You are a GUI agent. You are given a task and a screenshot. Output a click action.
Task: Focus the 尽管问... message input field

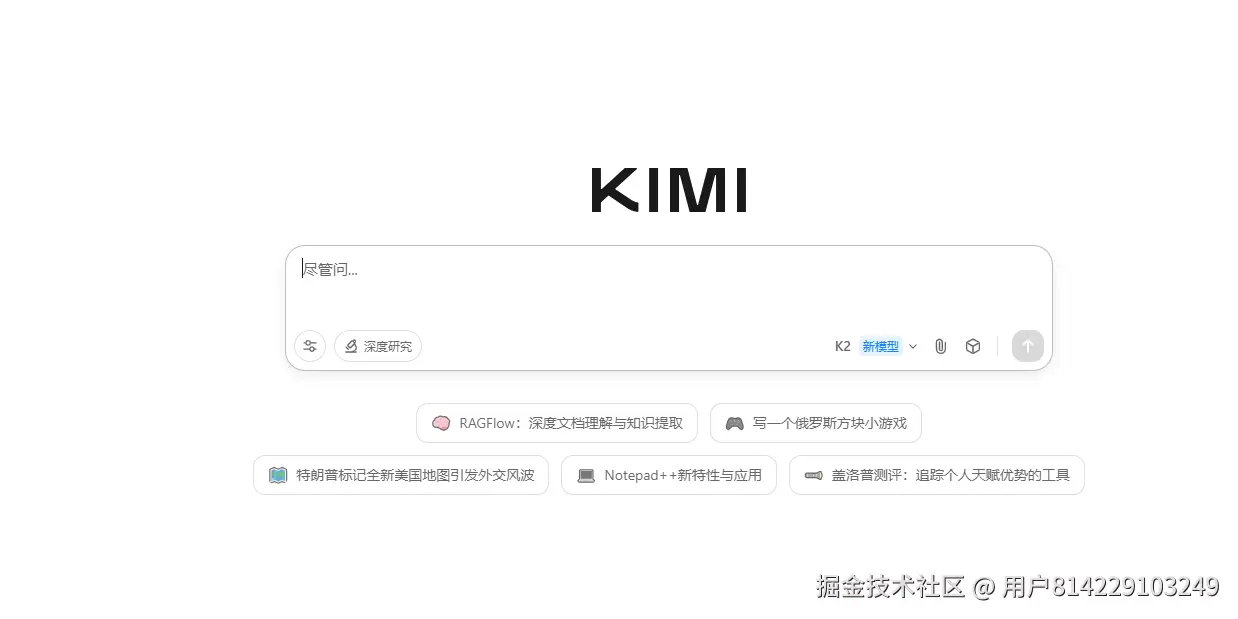coord(668,285)
